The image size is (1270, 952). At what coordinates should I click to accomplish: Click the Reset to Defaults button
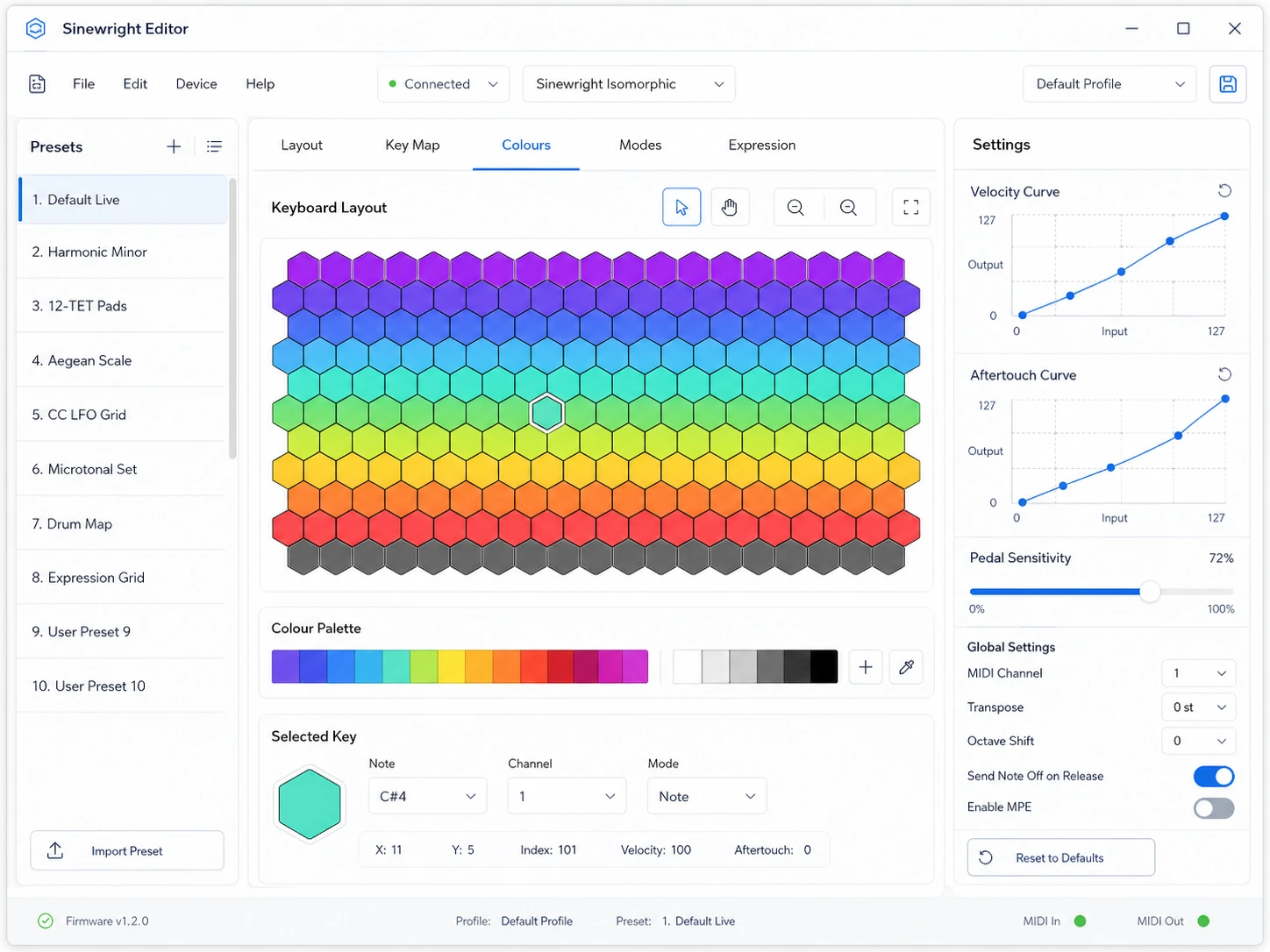point(1060,857)
